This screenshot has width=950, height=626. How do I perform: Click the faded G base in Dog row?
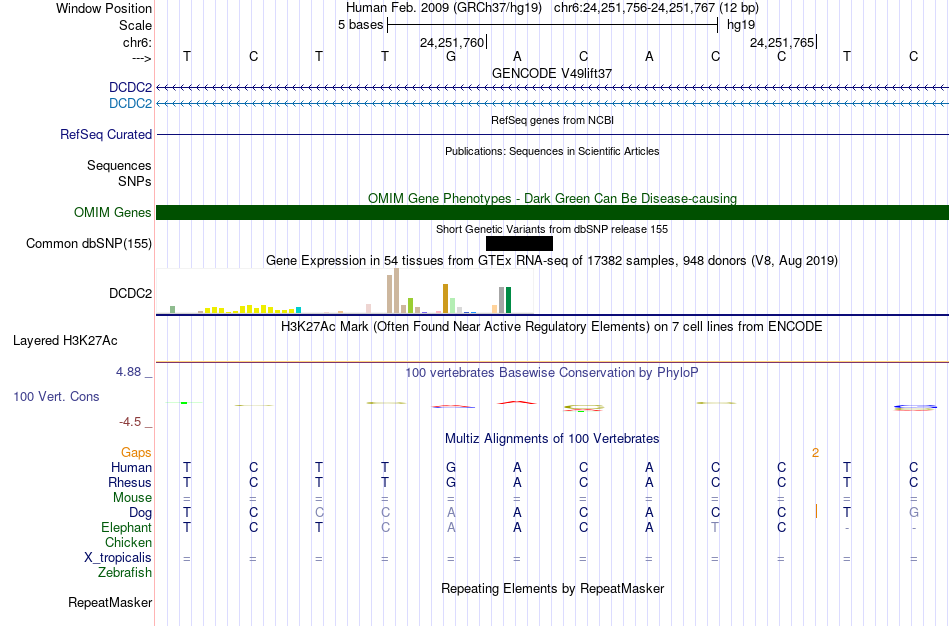click(x=914, y=513)
